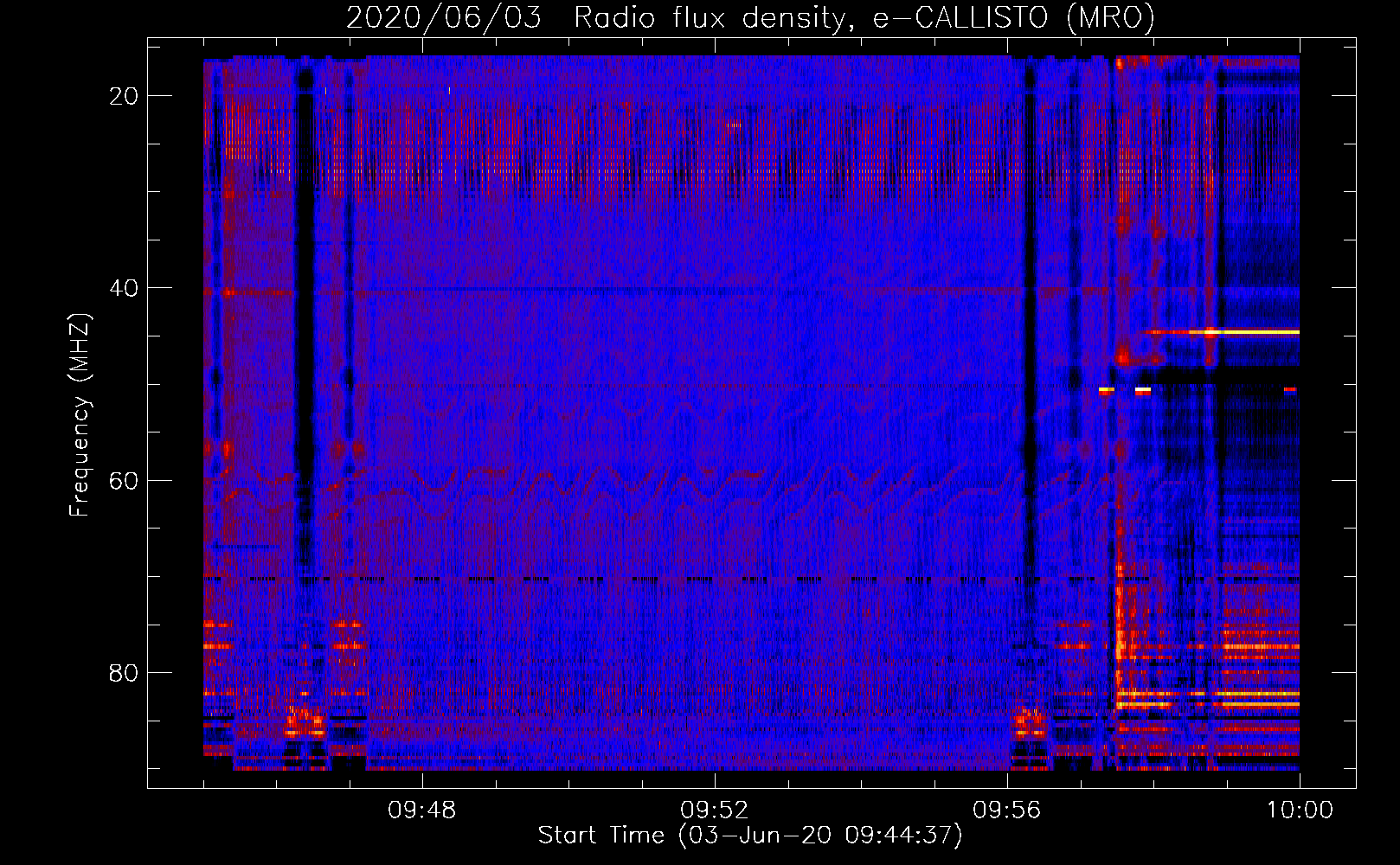
Task: Click the bright yellow emission line near 45 MHz
Action: coord(1222,332)
